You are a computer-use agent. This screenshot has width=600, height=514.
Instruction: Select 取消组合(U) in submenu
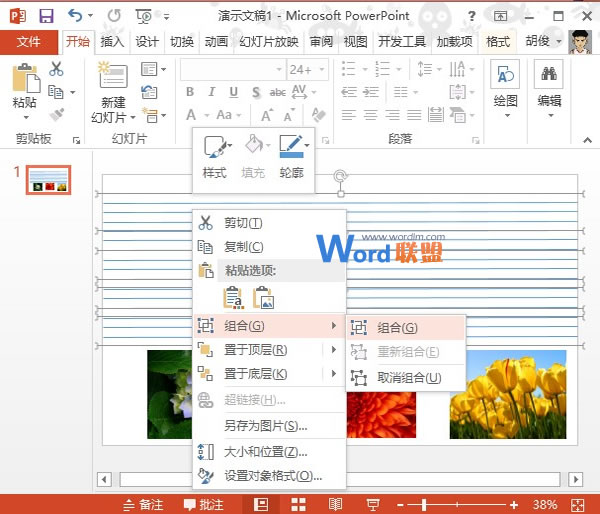coord(406,378)
